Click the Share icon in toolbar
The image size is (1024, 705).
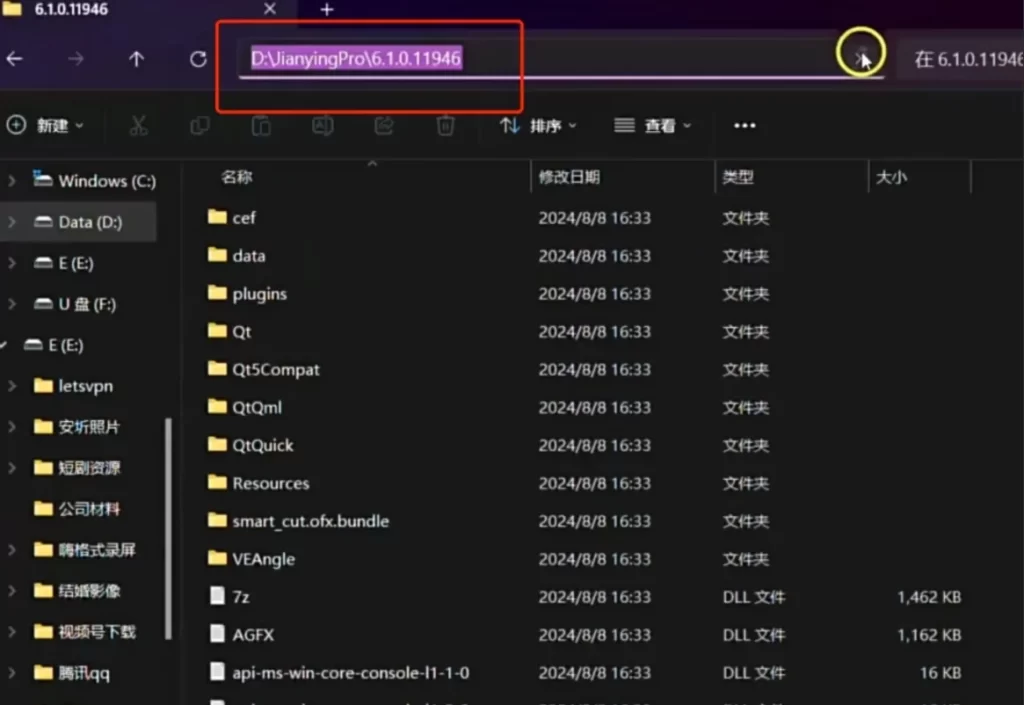click(x=384, y=125)
